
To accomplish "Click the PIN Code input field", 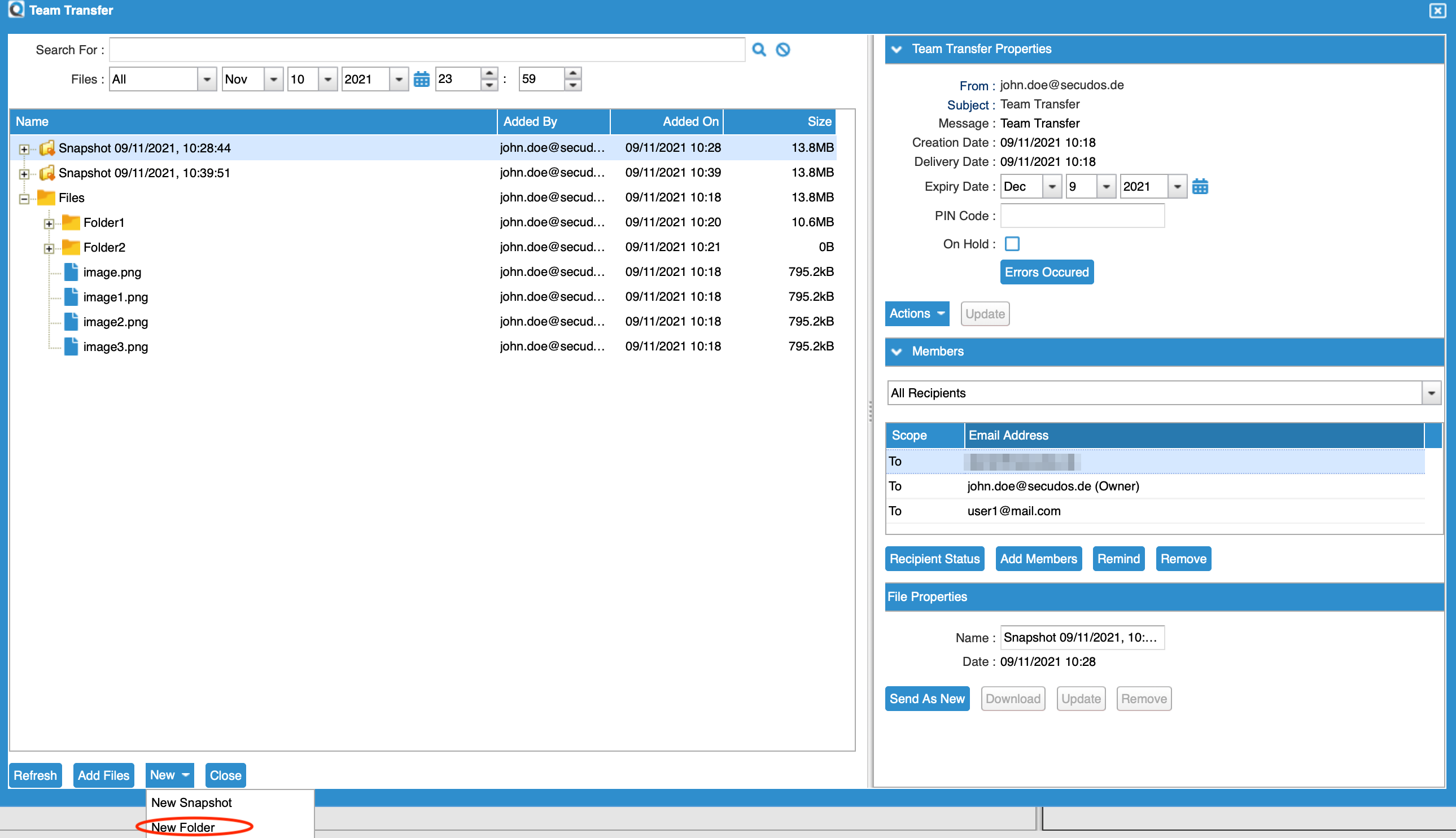I will (x=1082, y=216).
